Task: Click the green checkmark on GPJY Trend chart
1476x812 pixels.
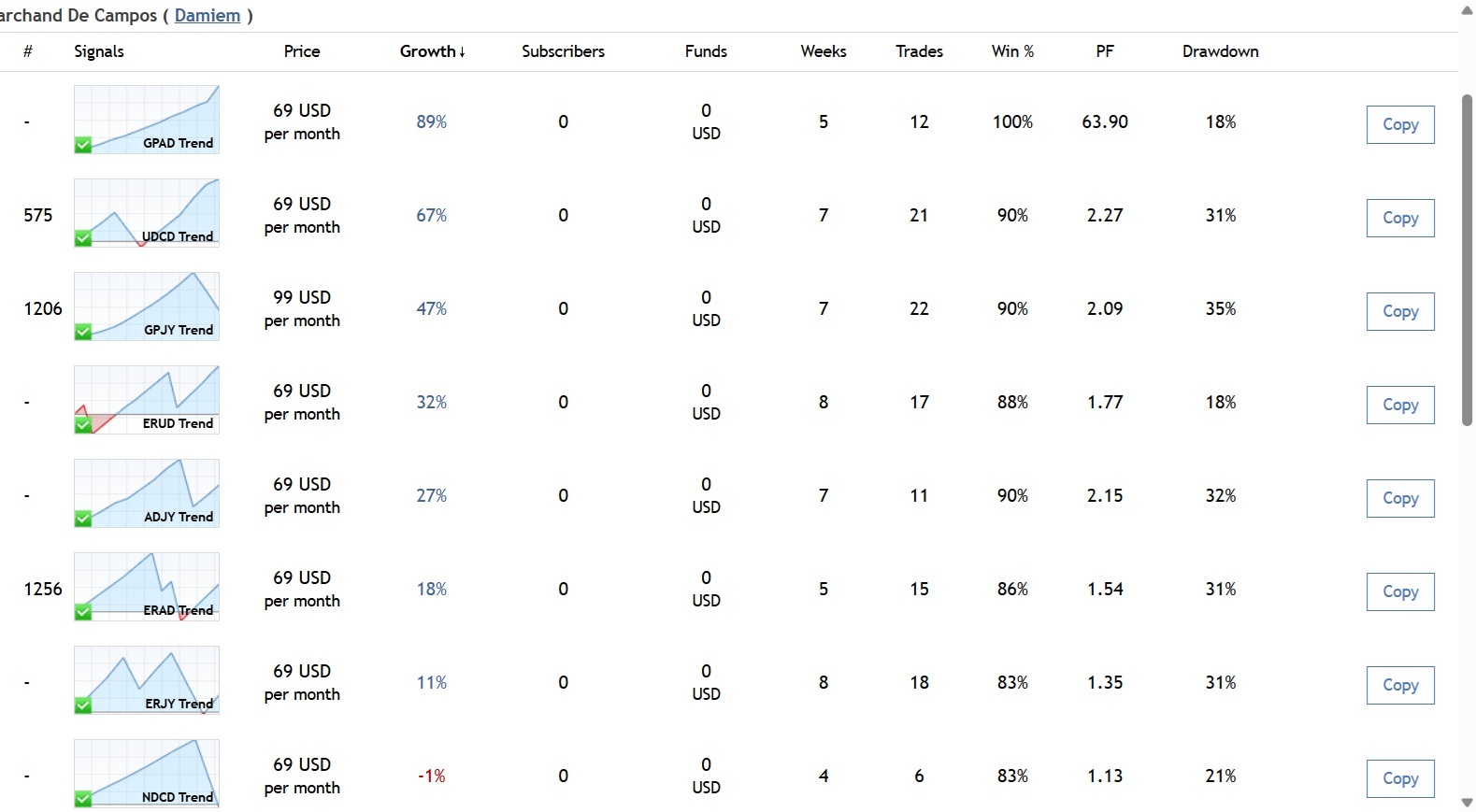Action: point(83,332)
